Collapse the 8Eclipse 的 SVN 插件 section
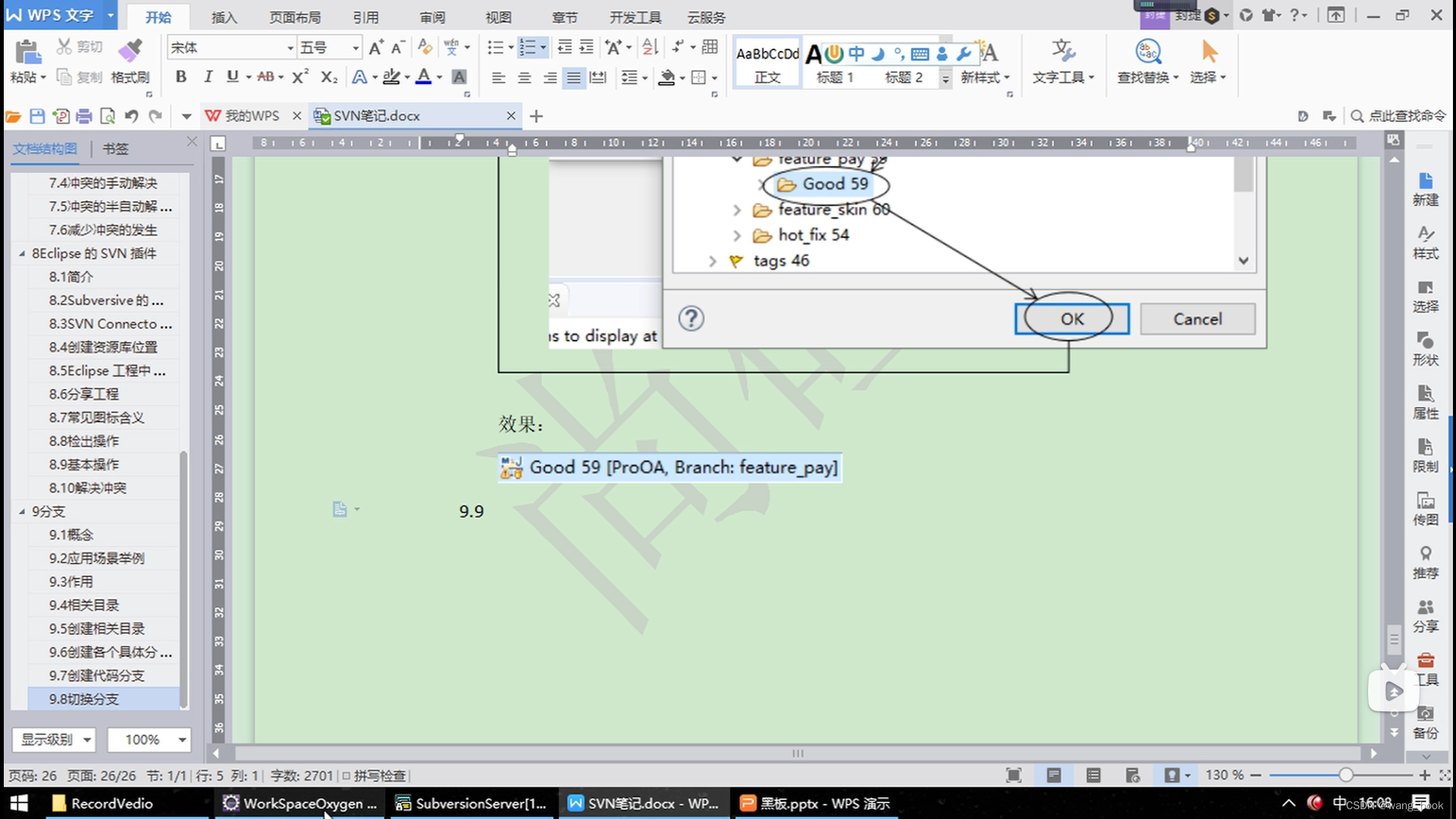Viewport: 1456px width, 819px height. coord(21,253)
